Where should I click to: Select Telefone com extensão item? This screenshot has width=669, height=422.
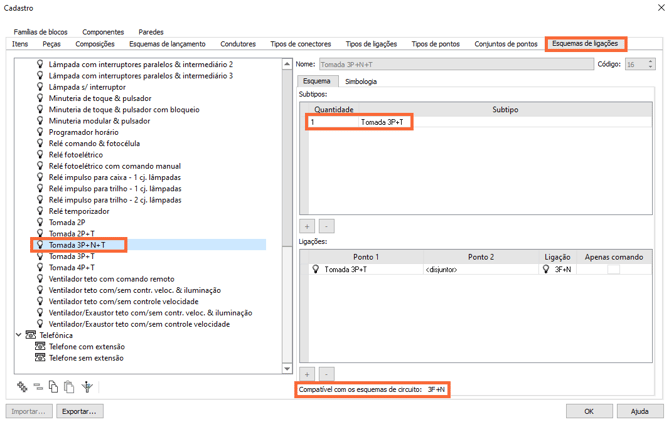coord(86,347)
